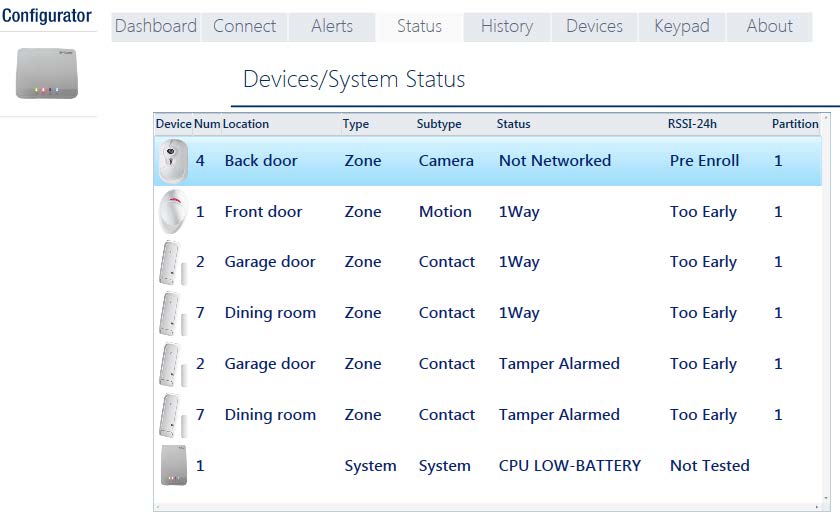Viewport: 840px width, 527px height.
Task: Click 'Tamper Alarmed' in the Garage door row
Action: [559, 364]
